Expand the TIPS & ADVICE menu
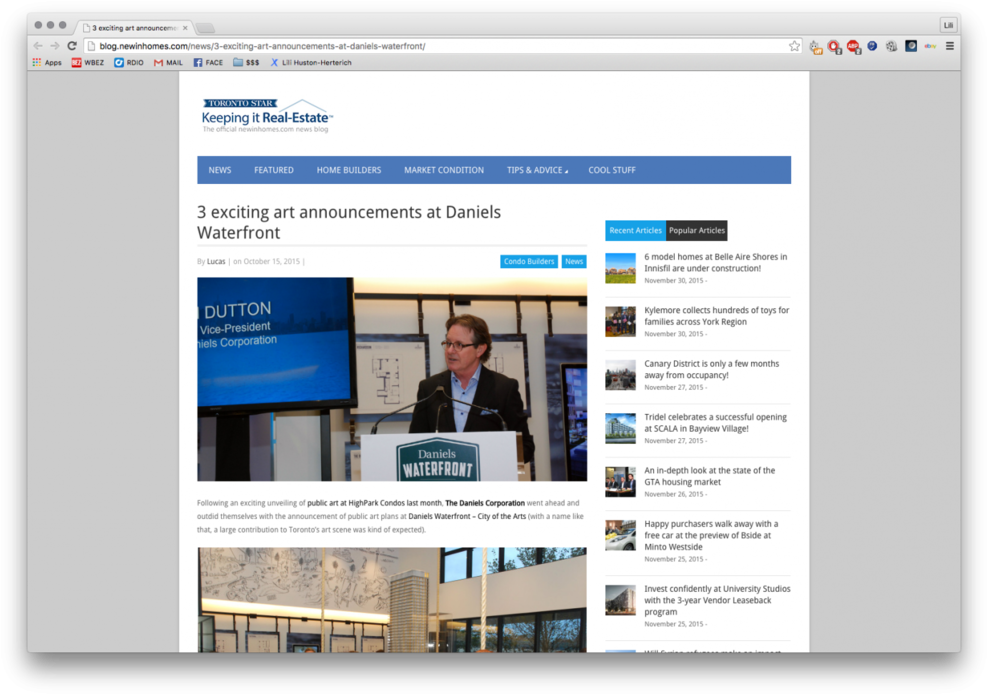 point(536,170)
